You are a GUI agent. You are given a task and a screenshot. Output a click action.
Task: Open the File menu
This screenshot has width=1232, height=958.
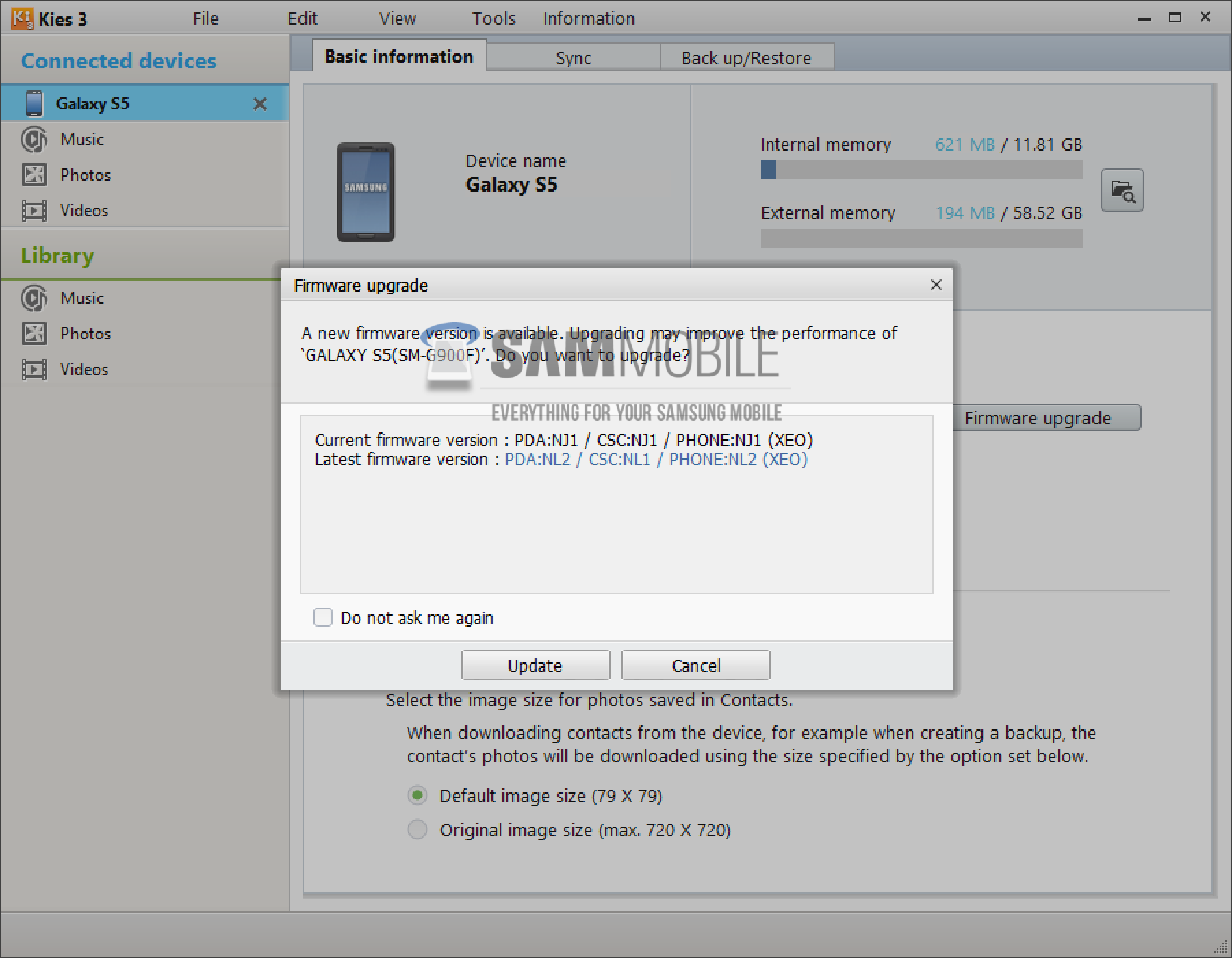[205, 18]
